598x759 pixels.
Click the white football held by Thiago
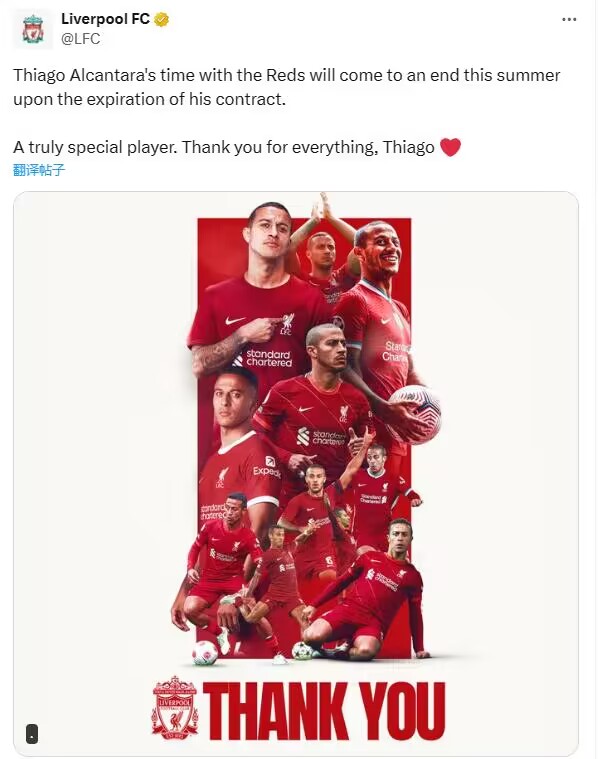(414, 413)
